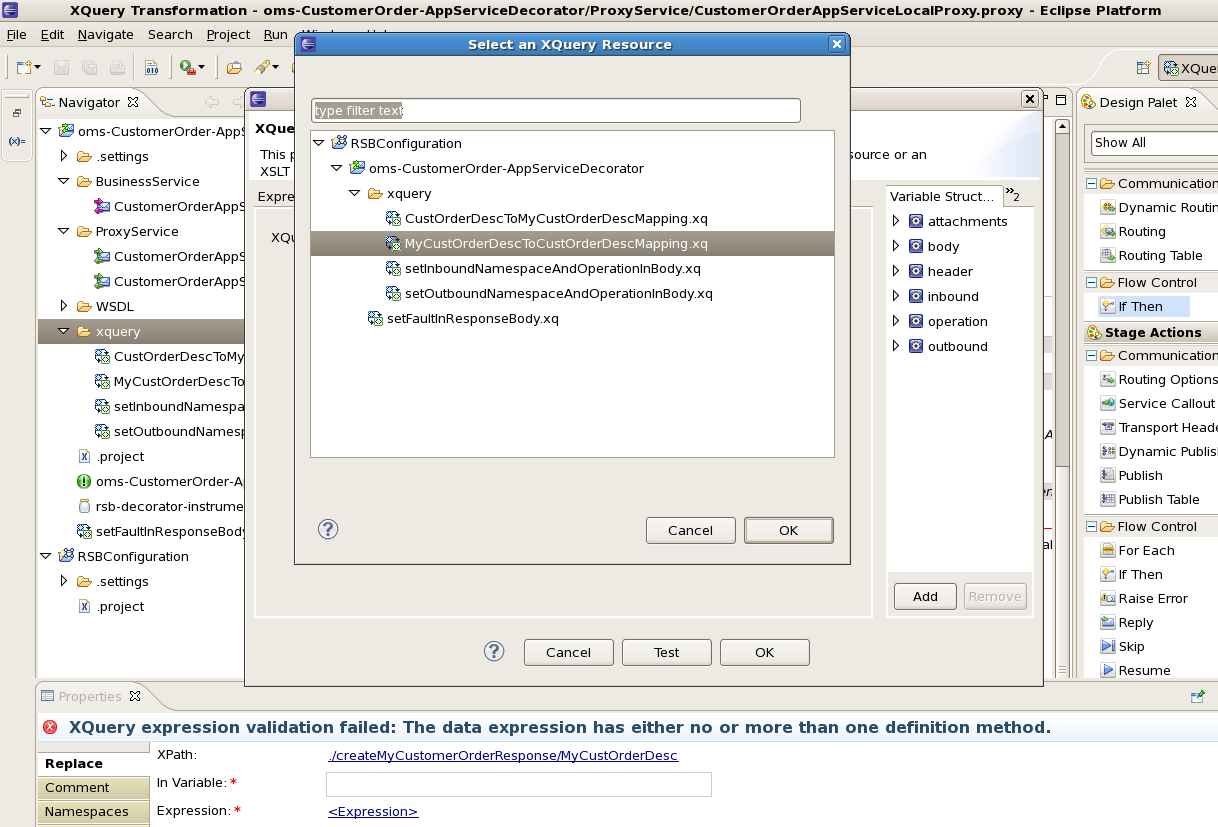Select Dynamic Publish stage action

(1159, 451)
